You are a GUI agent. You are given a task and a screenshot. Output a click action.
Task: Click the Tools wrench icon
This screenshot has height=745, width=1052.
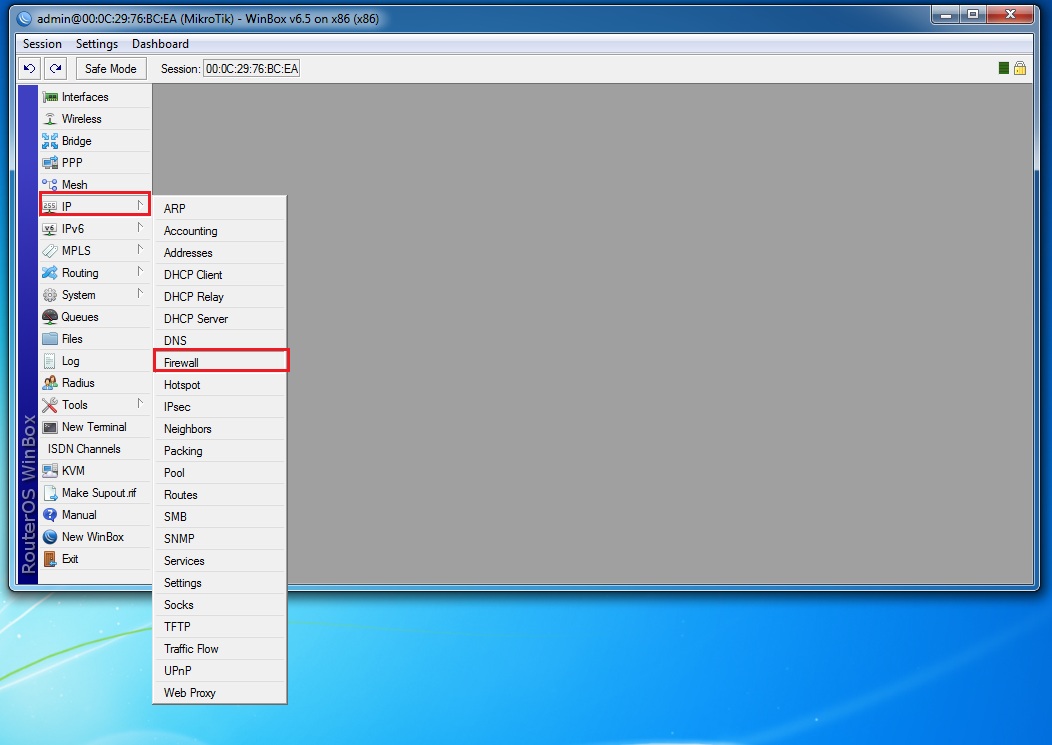click(x=50, y=405)
